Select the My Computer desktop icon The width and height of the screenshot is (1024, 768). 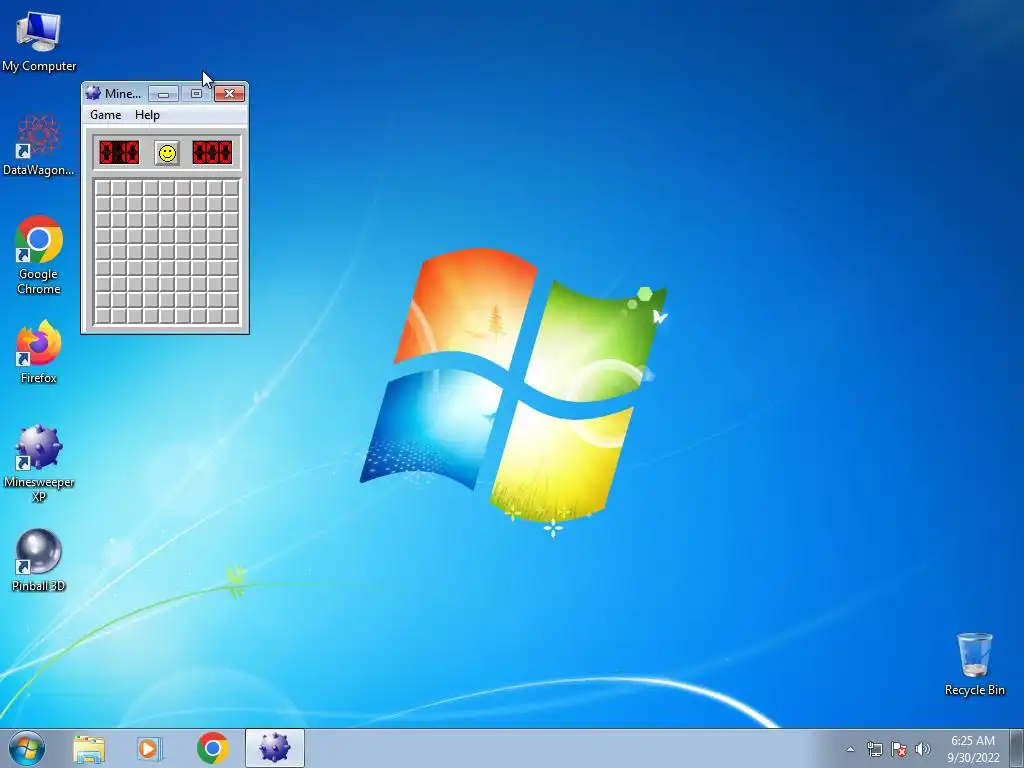tap(39, 41)
